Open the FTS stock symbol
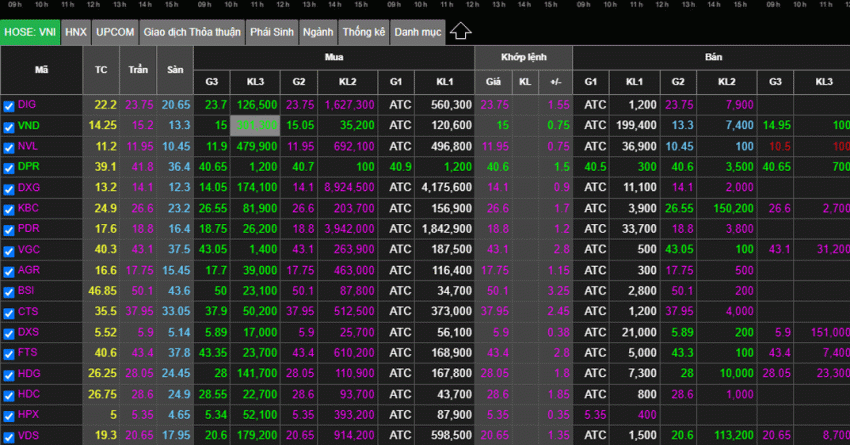Screen dimensions: 850x445 27,352
